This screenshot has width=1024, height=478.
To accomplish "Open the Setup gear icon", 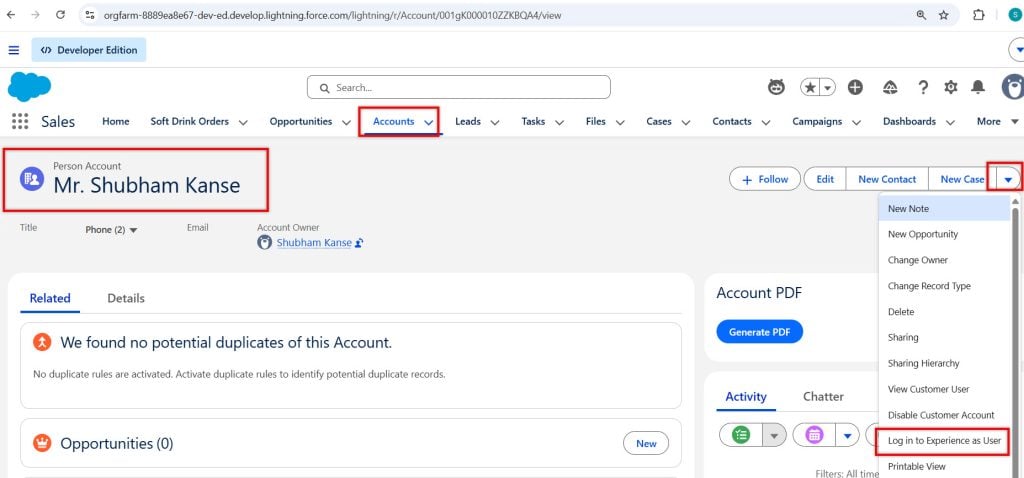I will (x=951, y=87).
